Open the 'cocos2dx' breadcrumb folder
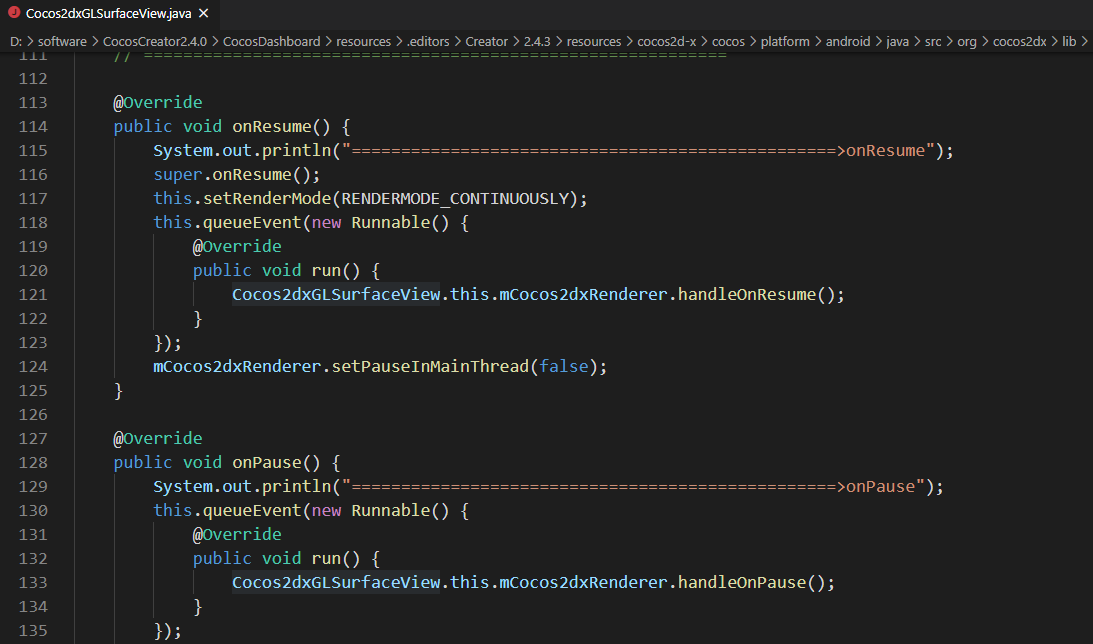1093x644 pixels. 1019,42
